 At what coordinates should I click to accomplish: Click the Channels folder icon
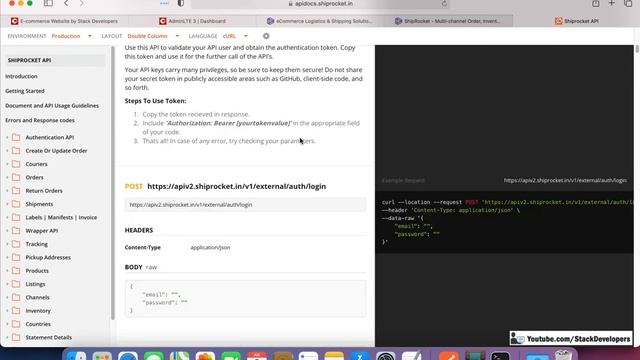(16, 297)
